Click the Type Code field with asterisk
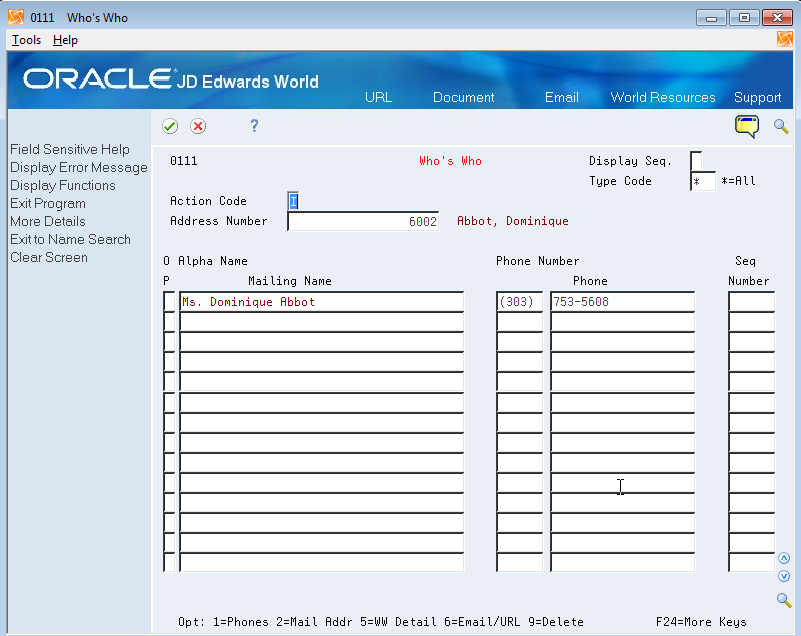This screenshot has height=636, width=801. [703, 181]
